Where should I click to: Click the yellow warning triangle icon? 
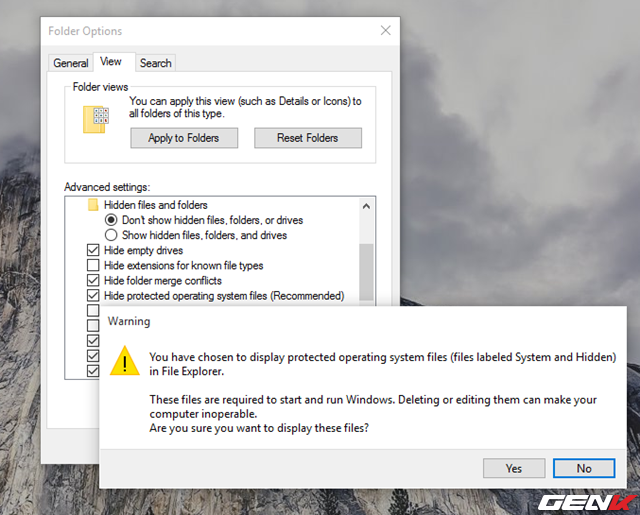[x=125, y=361]
